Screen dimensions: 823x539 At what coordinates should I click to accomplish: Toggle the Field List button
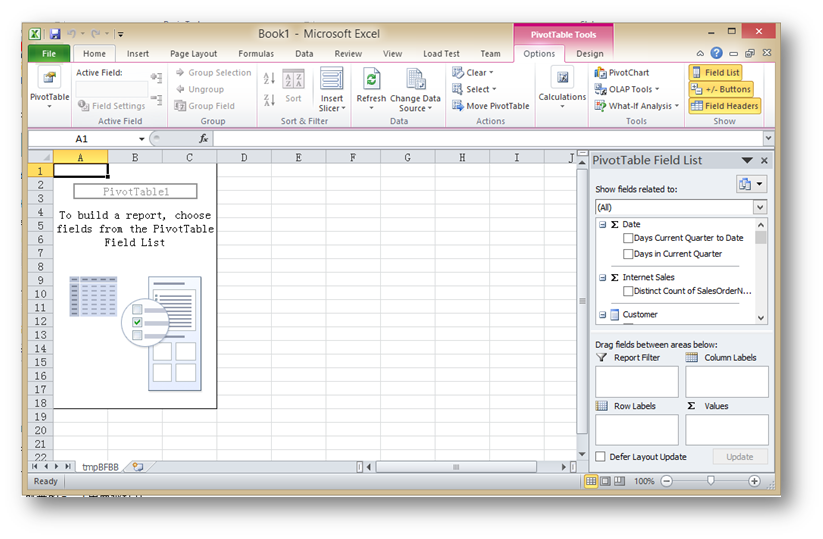[715, 73]
